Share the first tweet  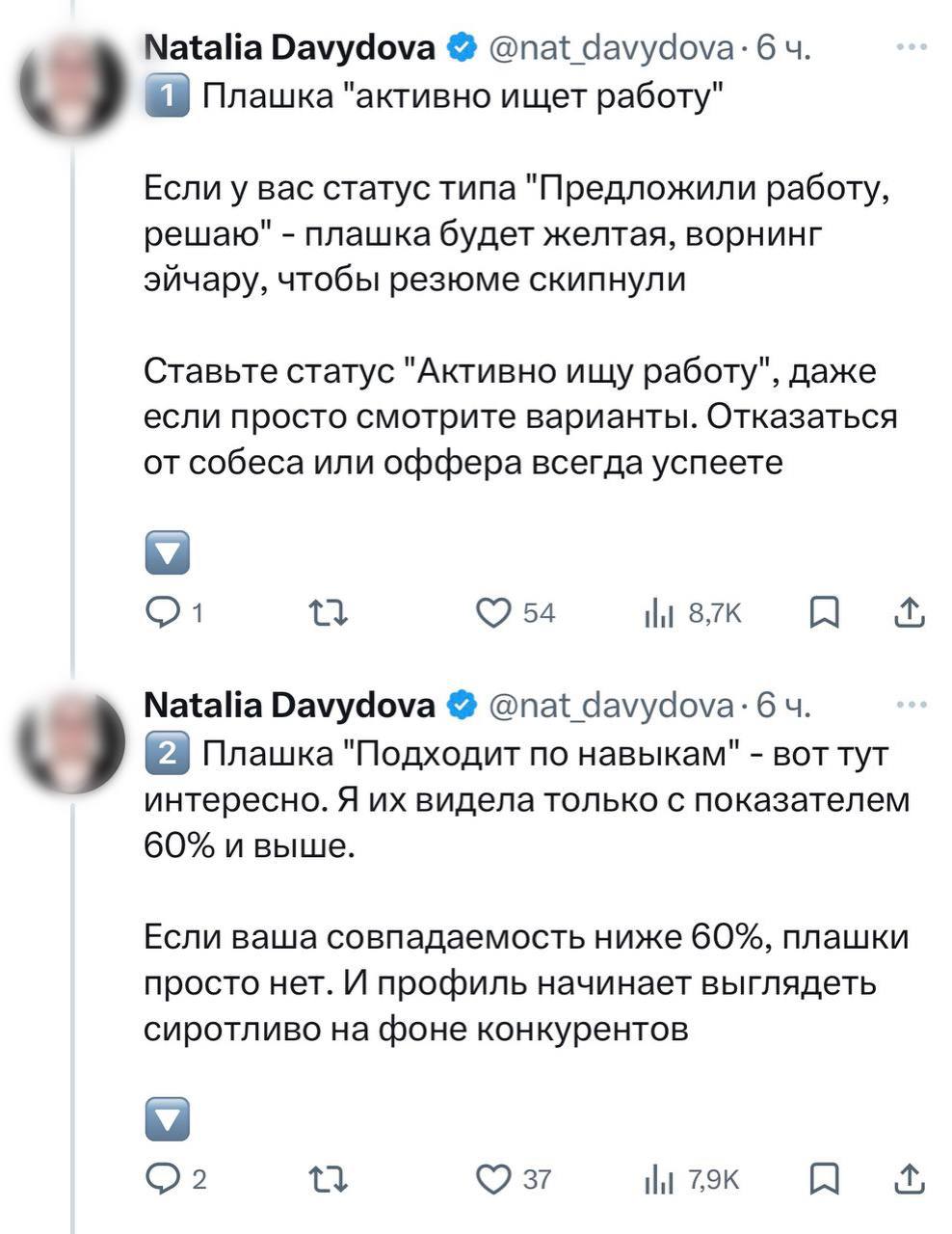click(x=910, y=611)
